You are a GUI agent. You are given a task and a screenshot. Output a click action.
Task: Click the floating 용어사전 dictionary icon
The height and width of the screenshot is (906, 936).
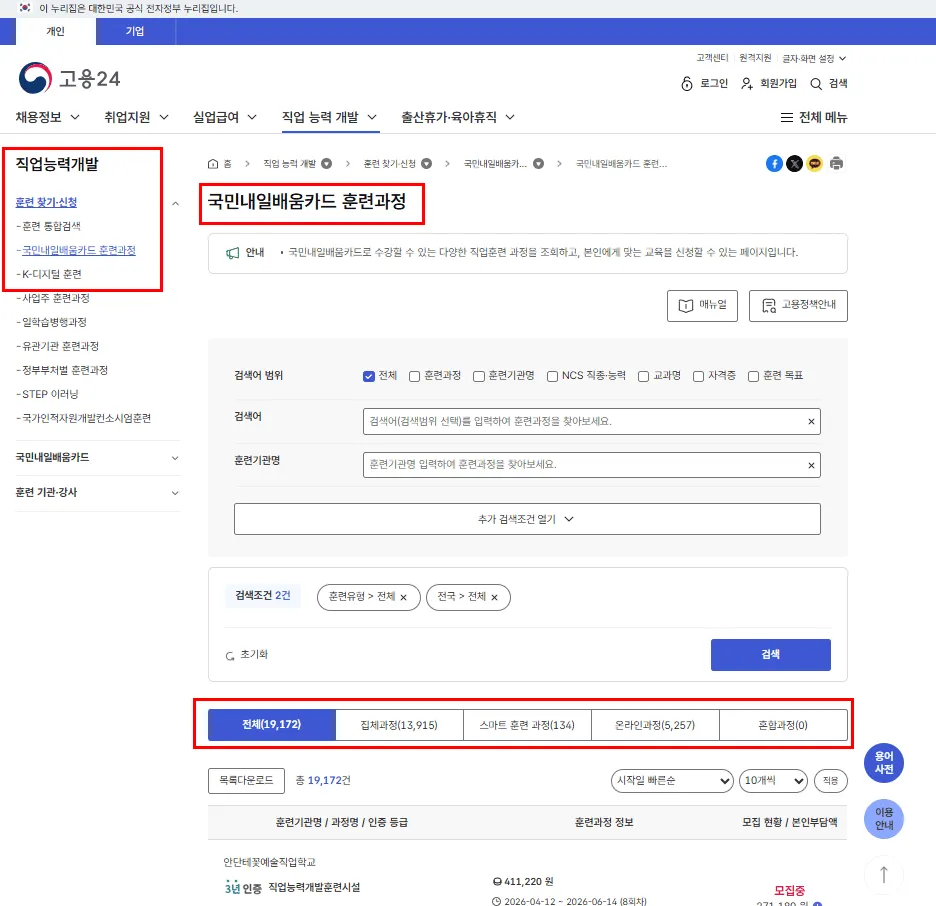tap(883, 763)
